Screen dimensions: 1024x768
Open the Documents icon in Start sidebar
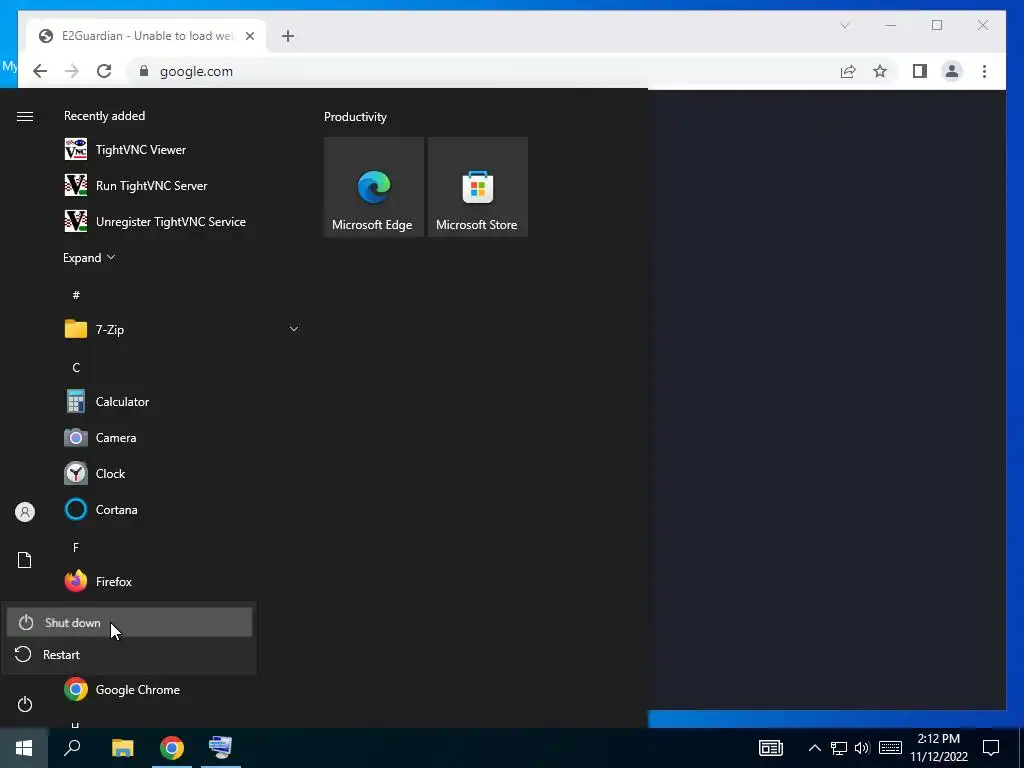pos(25,560)
